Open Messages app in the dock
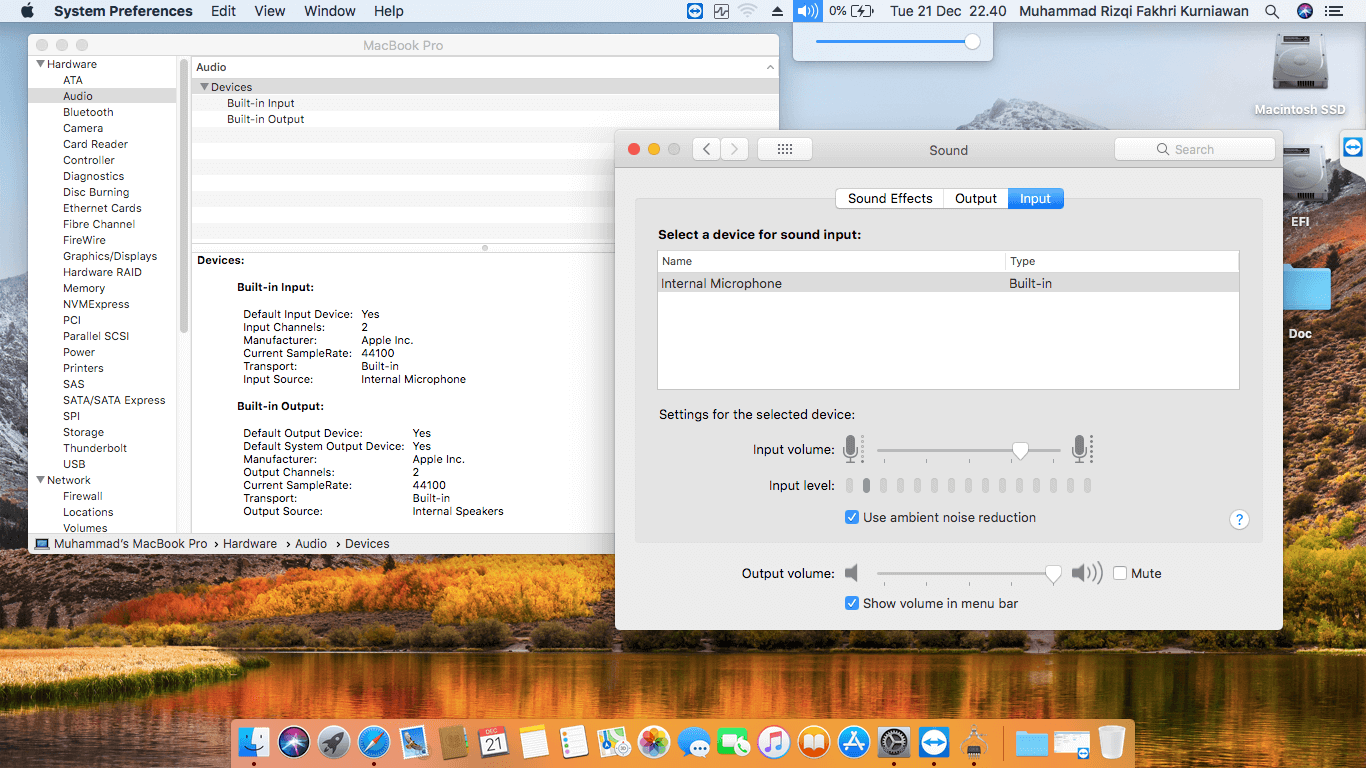This screenshot has height=768, width=1366. point(694,742)
